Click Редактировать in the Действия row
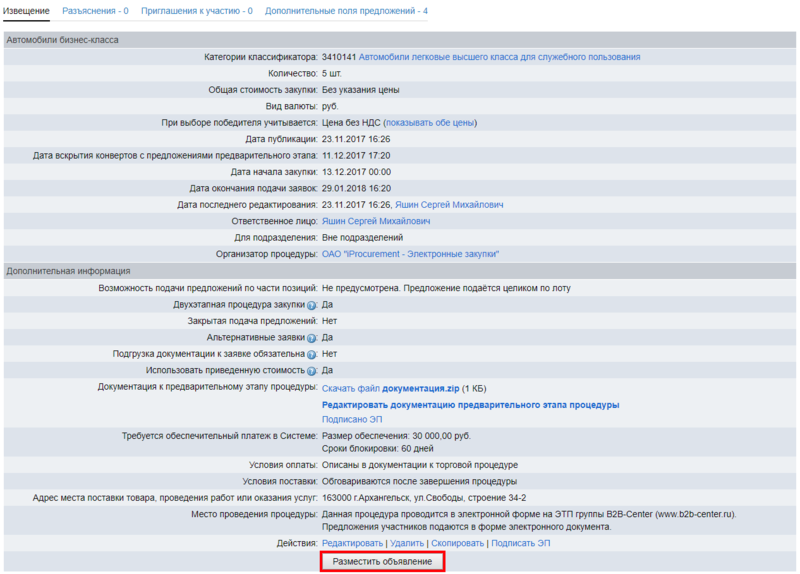 point(352,544)
